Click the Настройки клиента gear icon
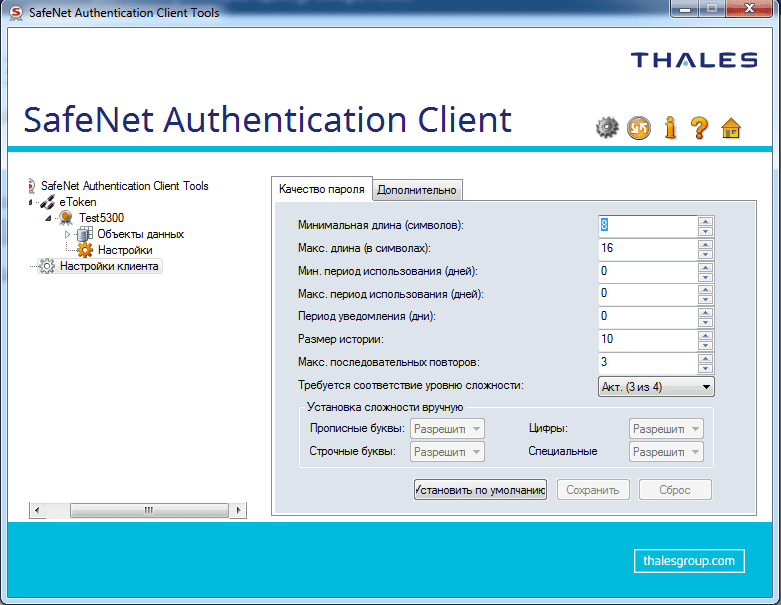 [47, 266]
